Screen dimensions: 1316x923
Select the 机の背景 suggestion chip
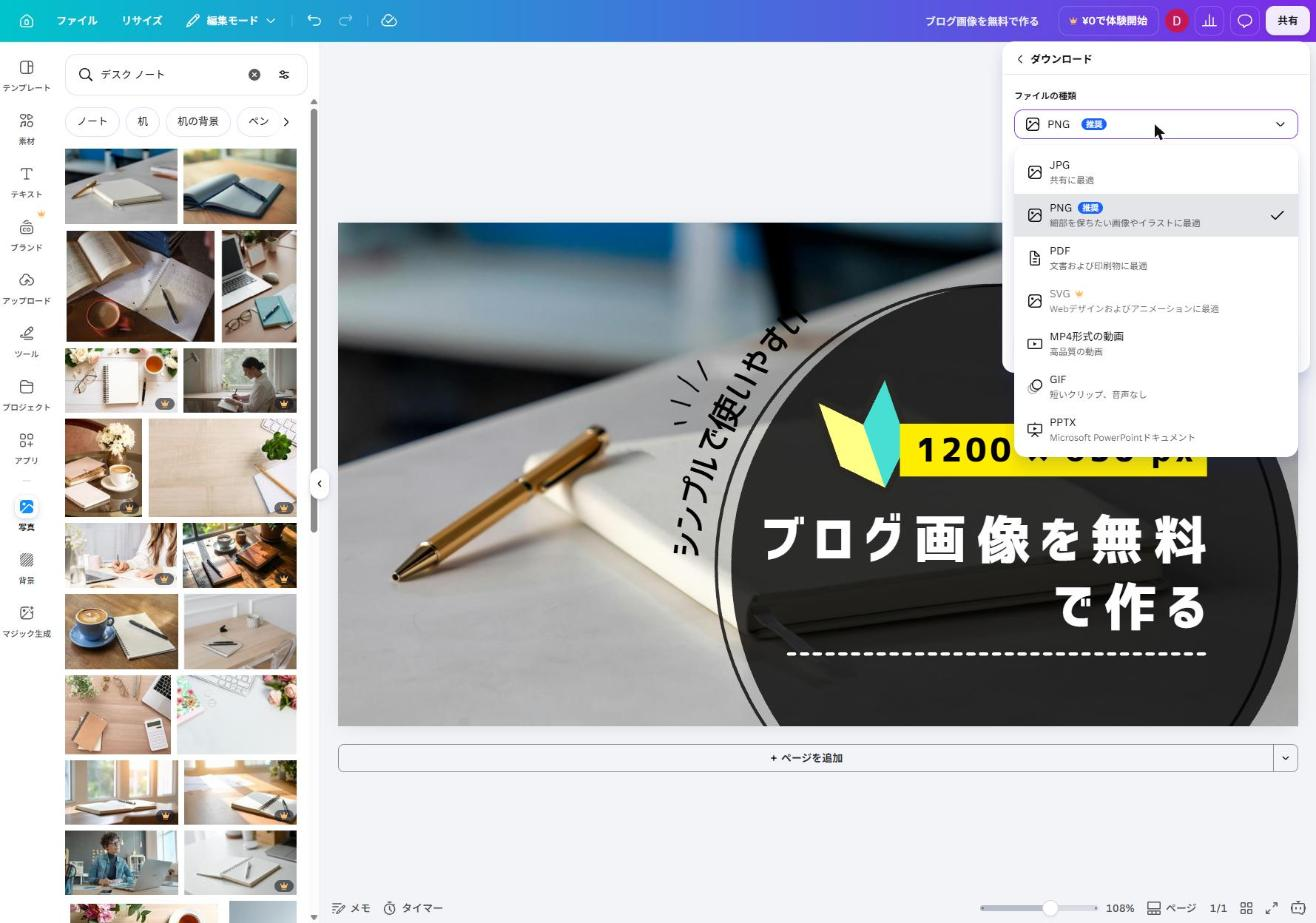pyautogui.click(x=198, y=121)
